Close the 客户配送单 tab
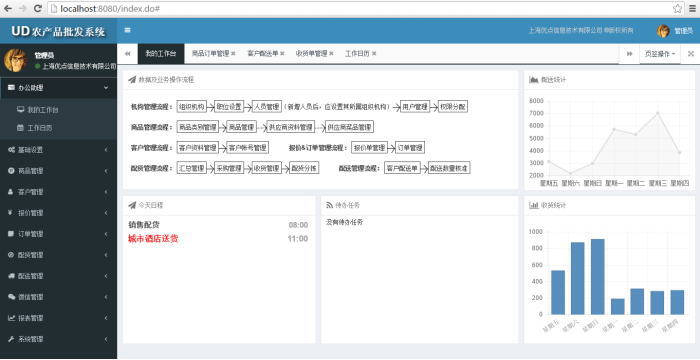Image resolution: width=700 pixels, height=360 pixels. tap(282, 54)
